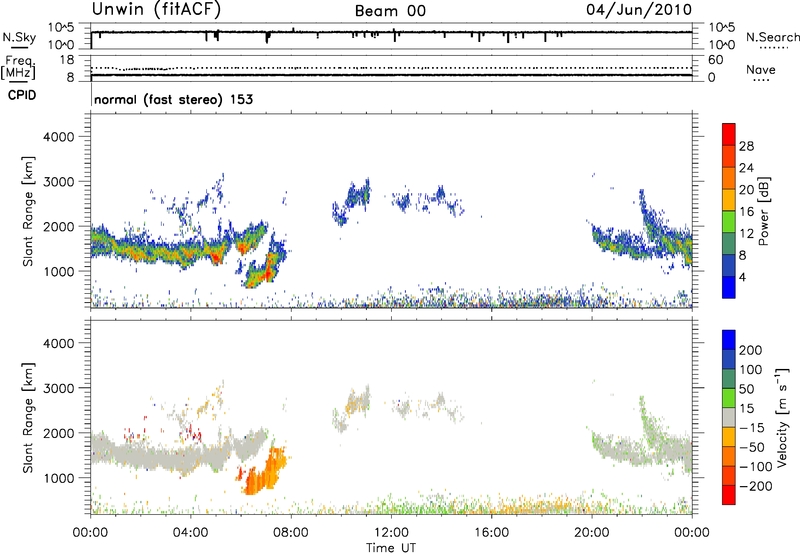Click the date '04/Jun/2010'
Screen dimensions: 800x554
639,10
